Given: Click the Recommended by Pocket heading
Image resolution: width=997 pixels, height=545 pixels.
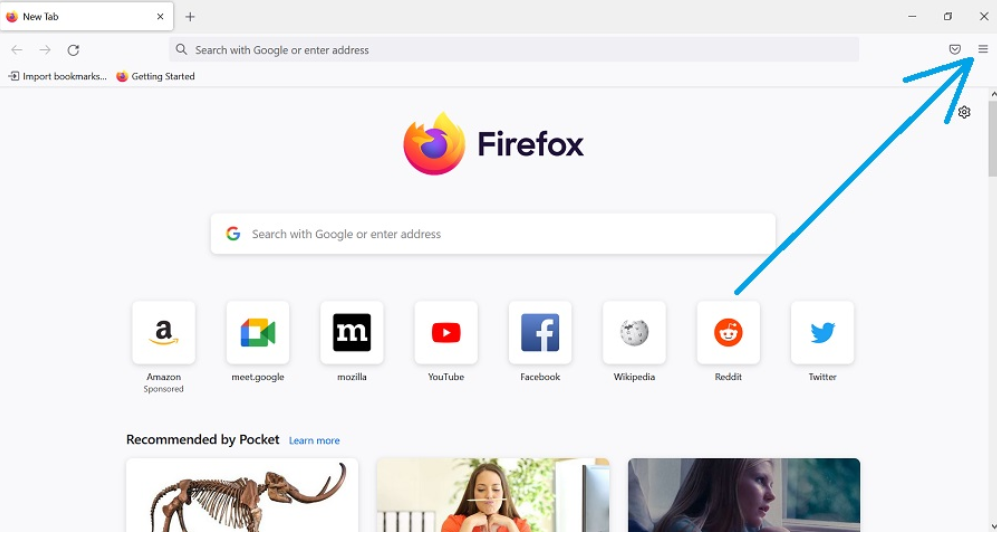Looking at the screenshot, I should (202, 439).
